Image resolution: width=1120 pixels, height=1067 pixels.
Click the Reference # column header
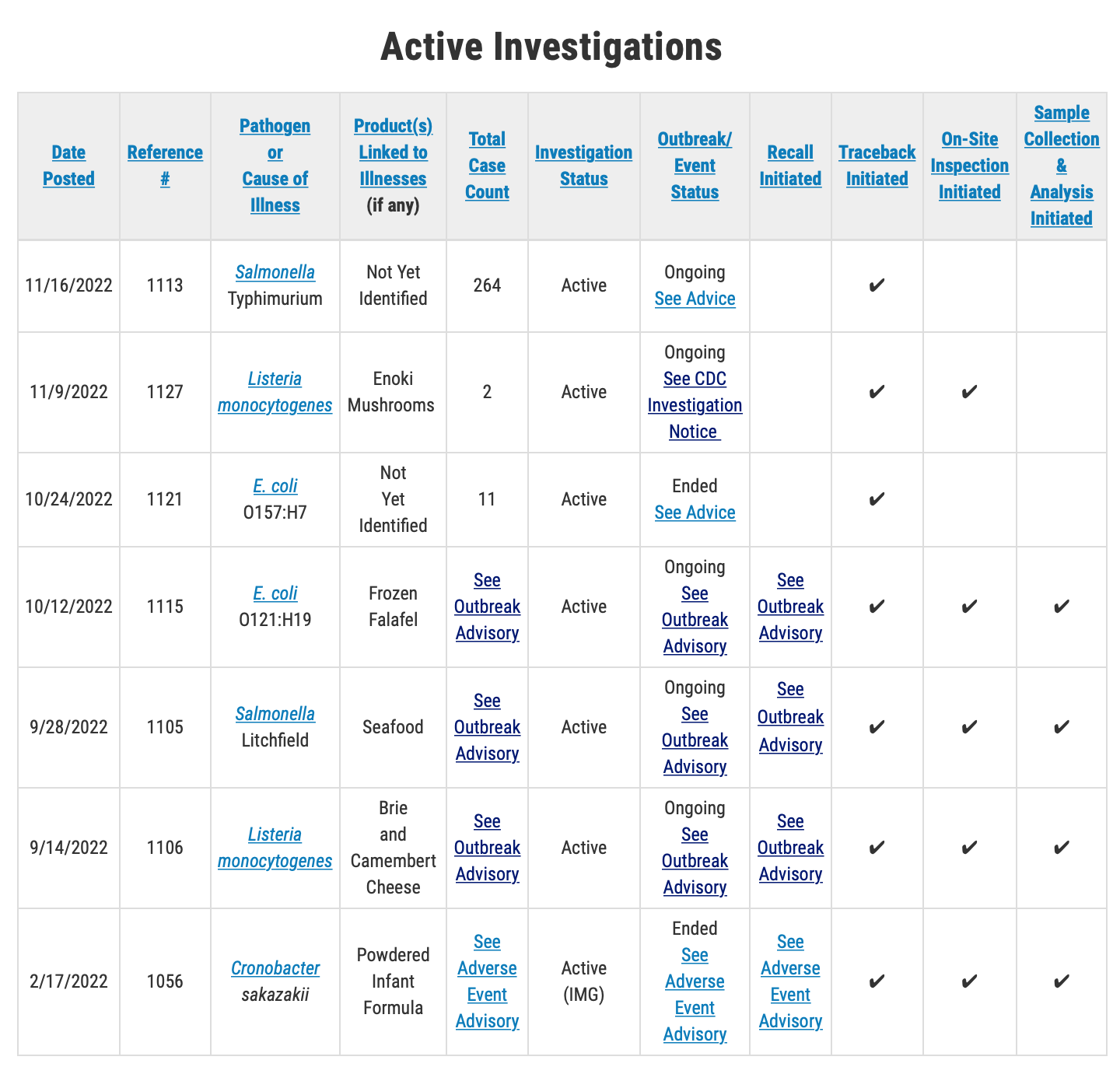point(165,166)
